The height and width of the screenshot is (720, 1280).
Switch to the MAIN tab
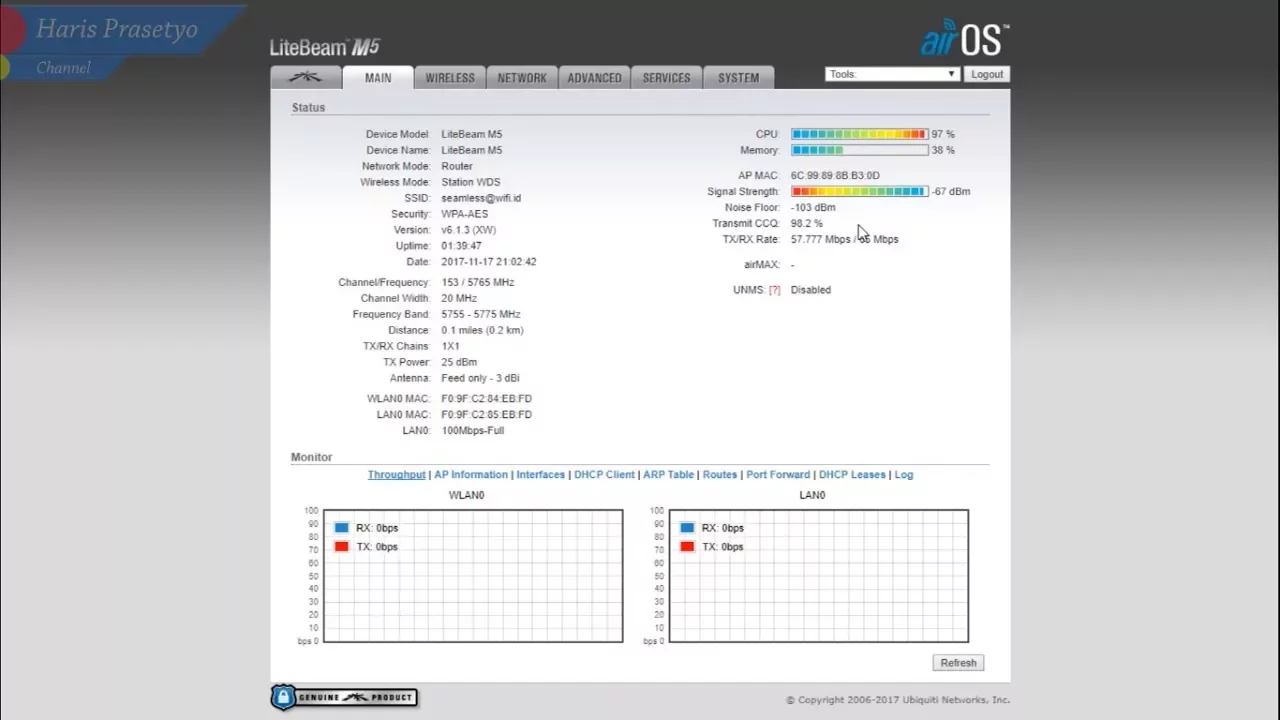[x=378, y=77]
